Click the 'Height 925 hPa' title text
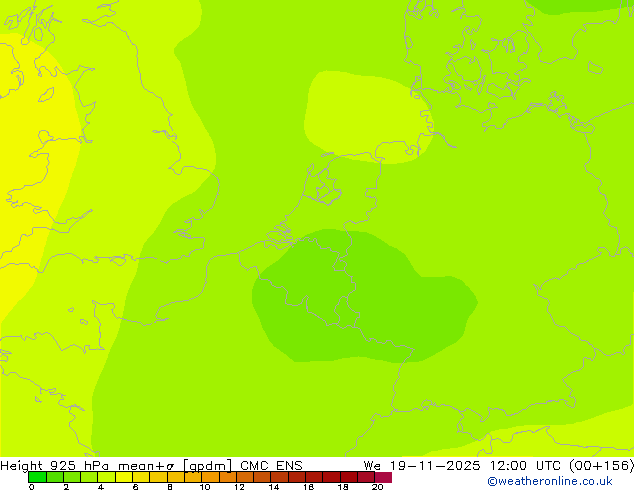The height and width of the screenshot is (490, 634). [55, 466]
